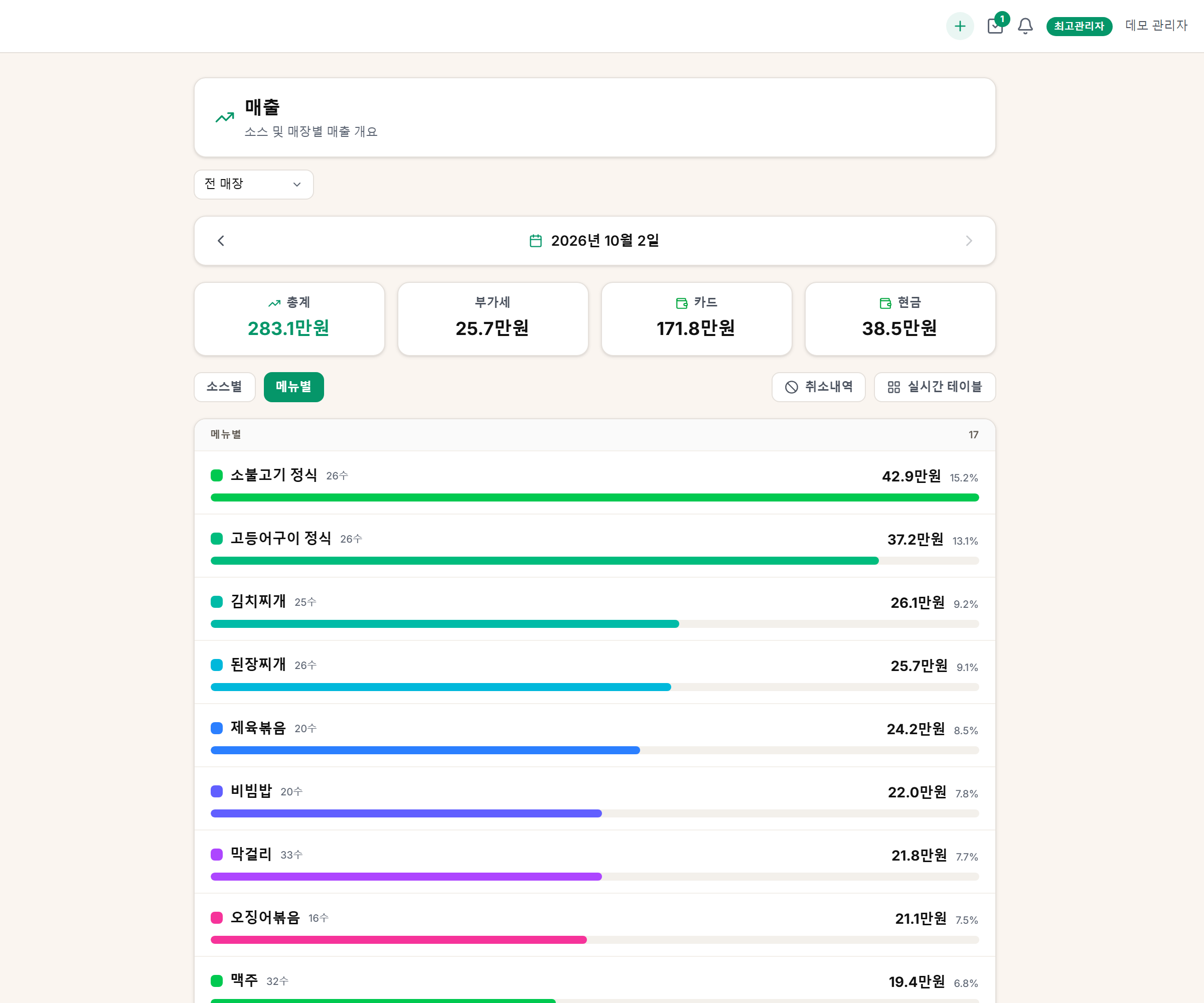1204x1003 pixels.
Task: Click the pink swatch beside 오징어볶음
Action: point(217,917)
